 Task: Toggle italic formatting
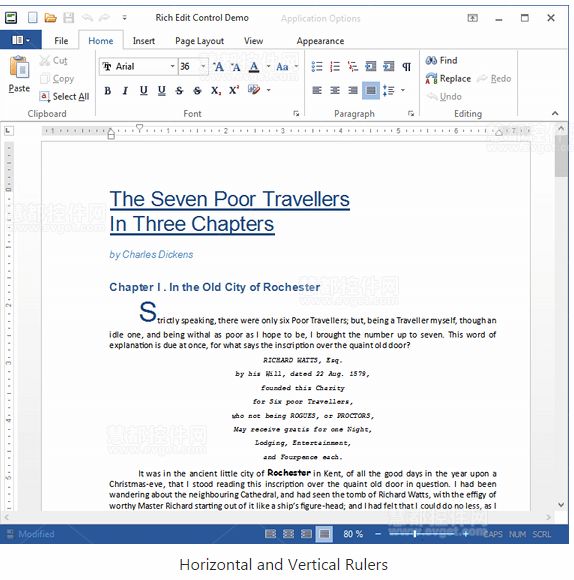[x=125, y=91]
